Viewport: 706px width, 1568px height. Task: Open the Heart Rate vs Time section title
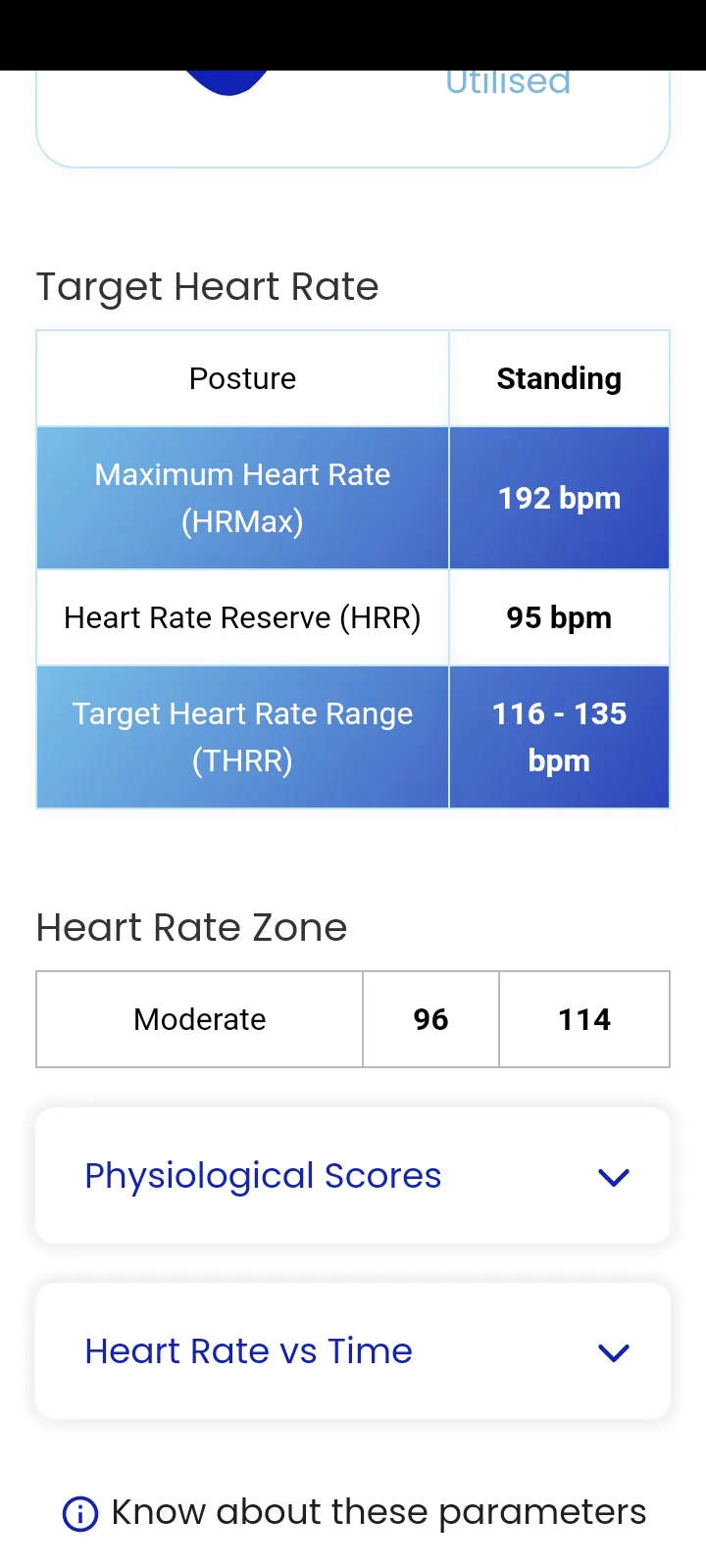pos(248,1351)
